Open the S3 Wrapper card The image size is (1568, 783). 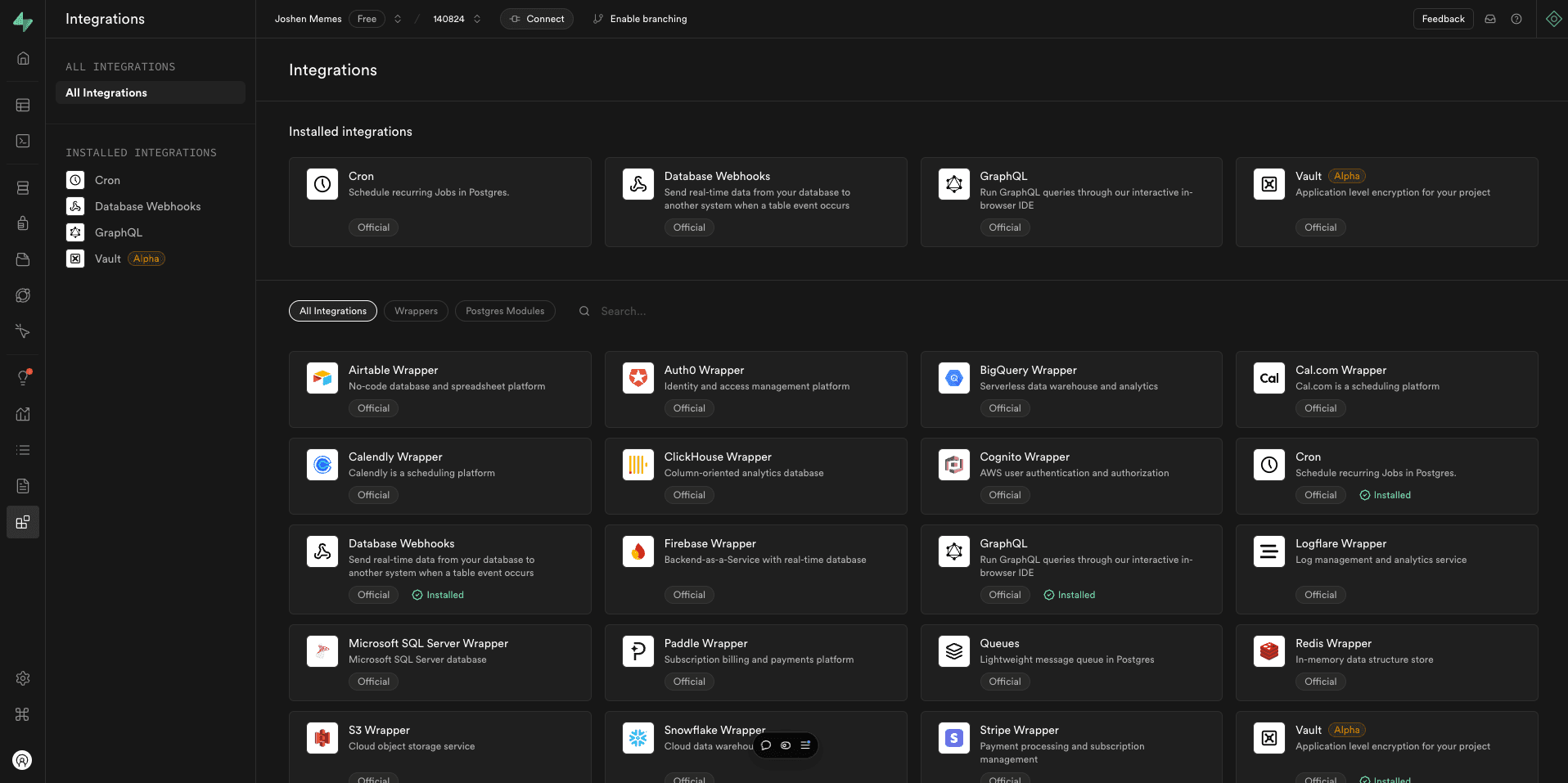point(440,747)
